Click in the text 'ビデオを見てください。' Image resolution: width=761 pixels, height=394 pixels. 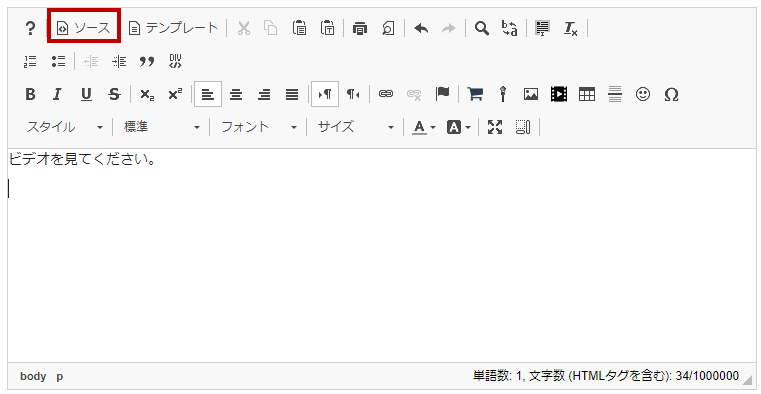click(82, 160)
